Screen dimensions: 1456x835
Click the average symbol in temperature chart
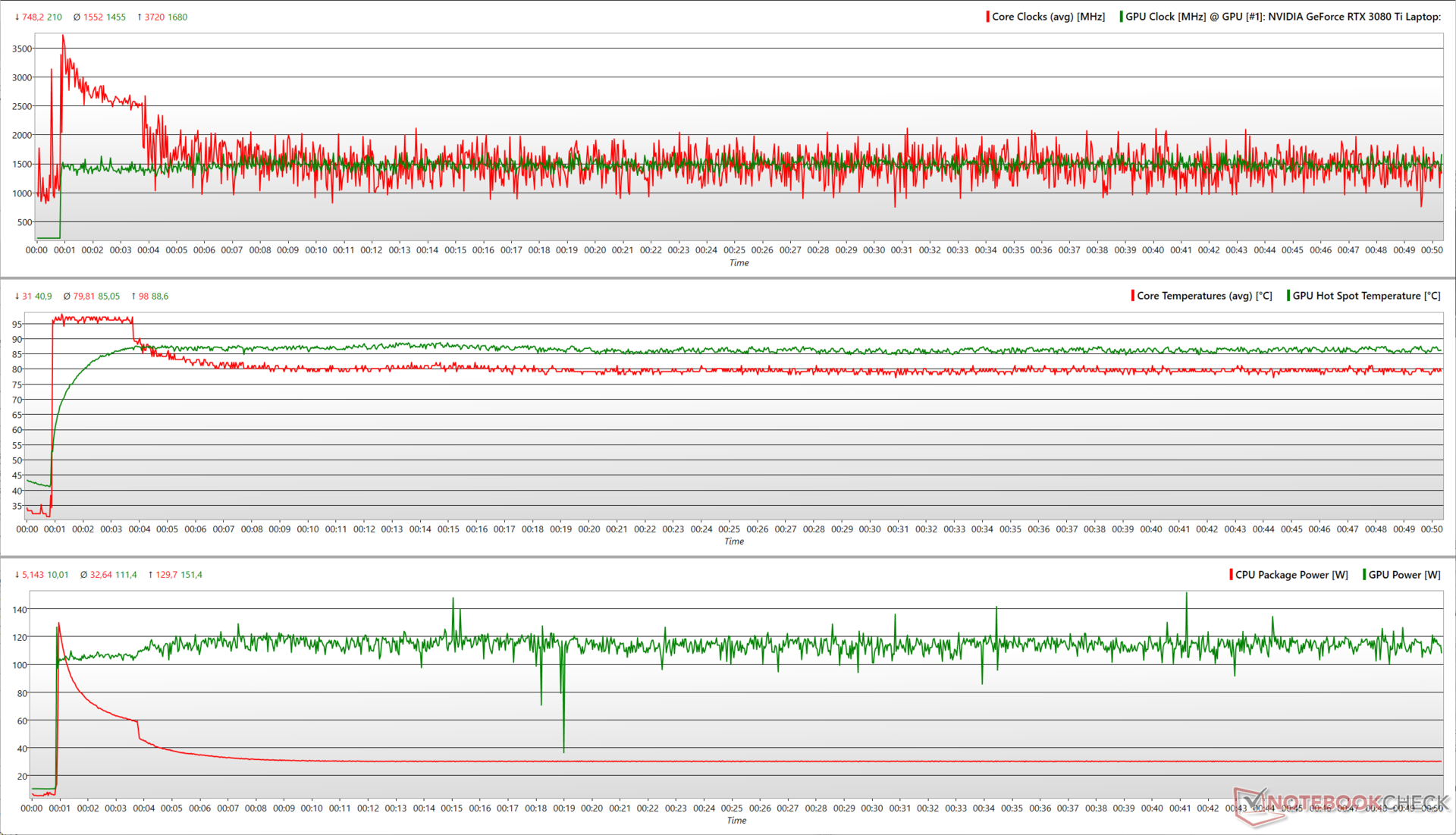click(67, 297)
